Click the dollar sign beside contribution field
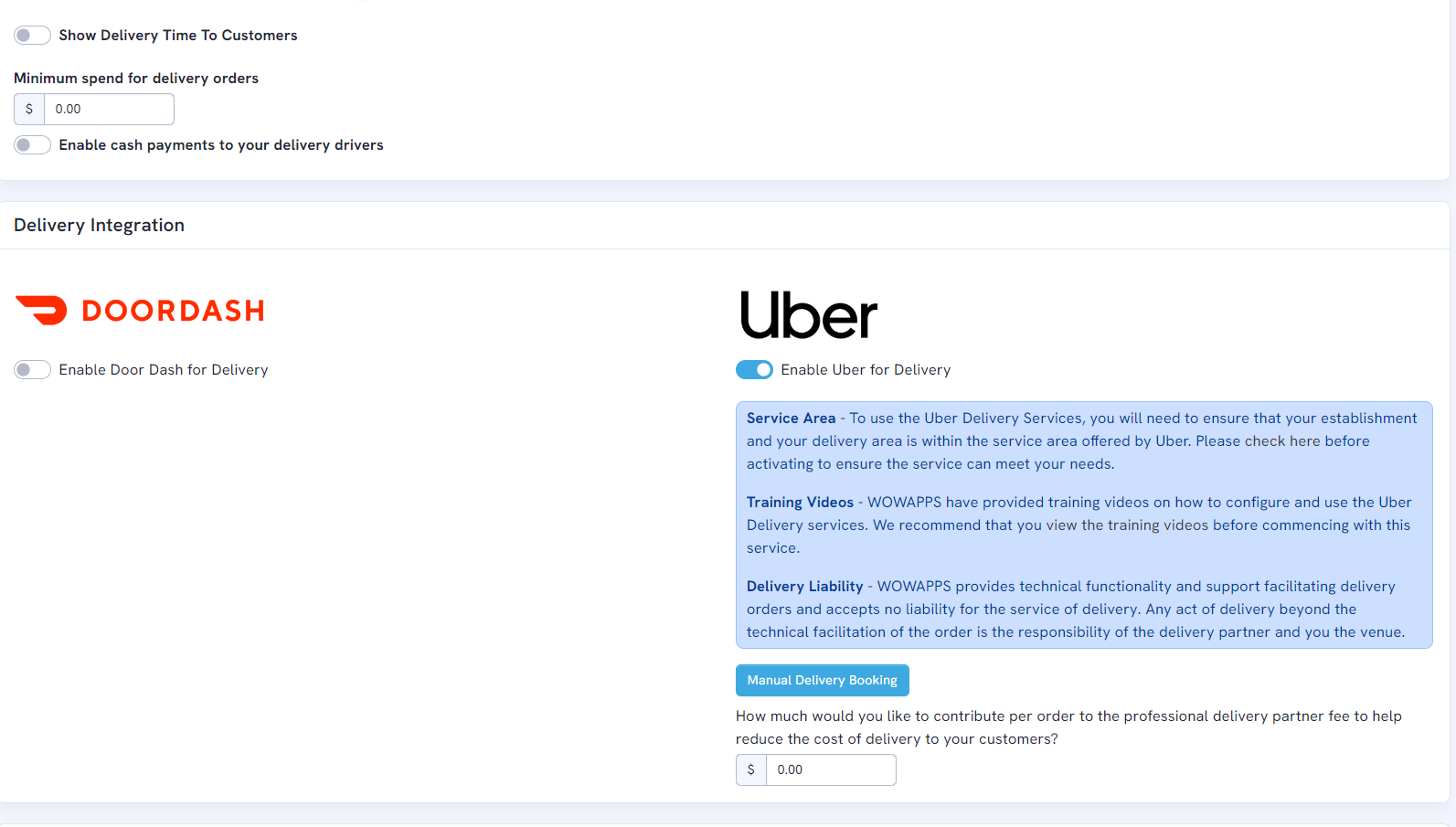The image size is (1456, 827). pos(751,770)
